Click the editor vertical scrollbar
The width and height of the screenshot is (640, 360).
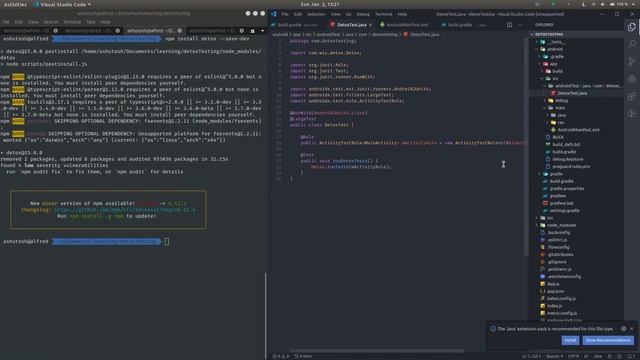point(526,147)
